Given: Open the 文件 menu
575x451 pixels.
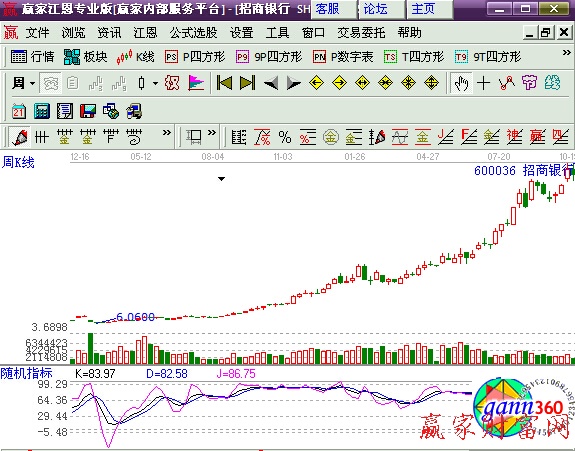Looking at the screenshot, I should pyautogui.click(x=37, y=33).
